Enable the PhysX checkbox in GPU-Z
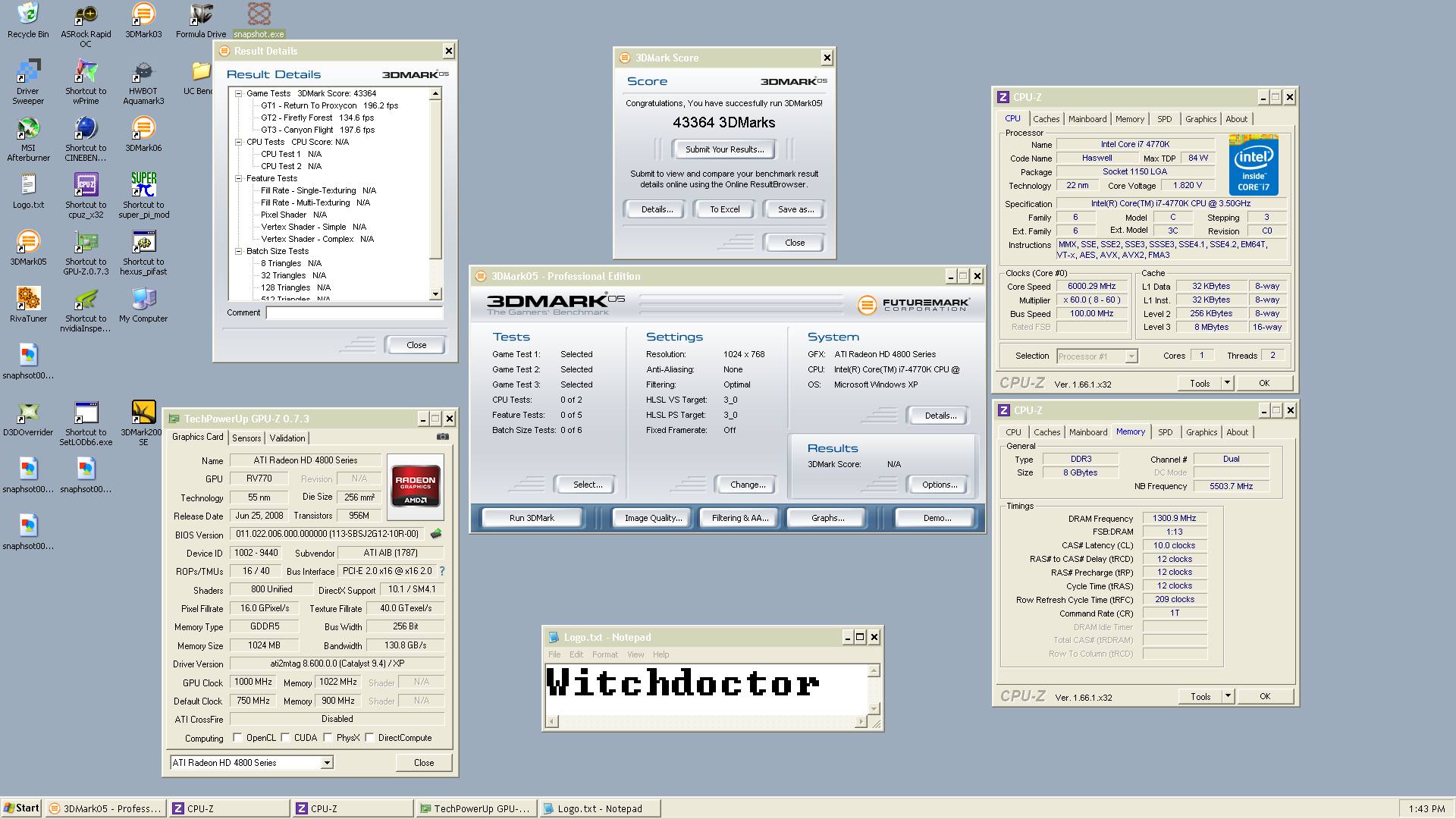The image size is (1456, 819). (328, 737)
